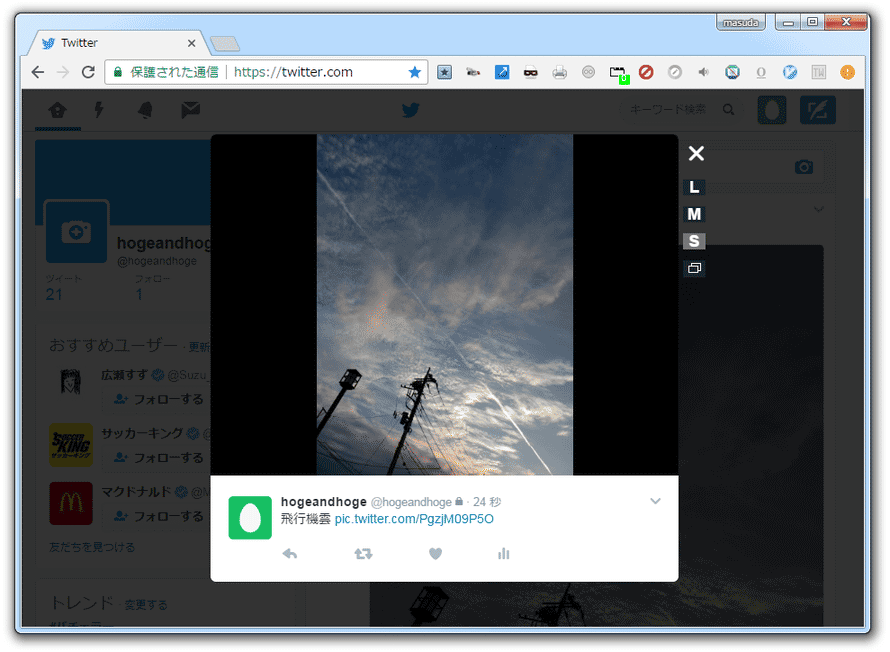Click the orange round extension icon

tap(847, 72)
